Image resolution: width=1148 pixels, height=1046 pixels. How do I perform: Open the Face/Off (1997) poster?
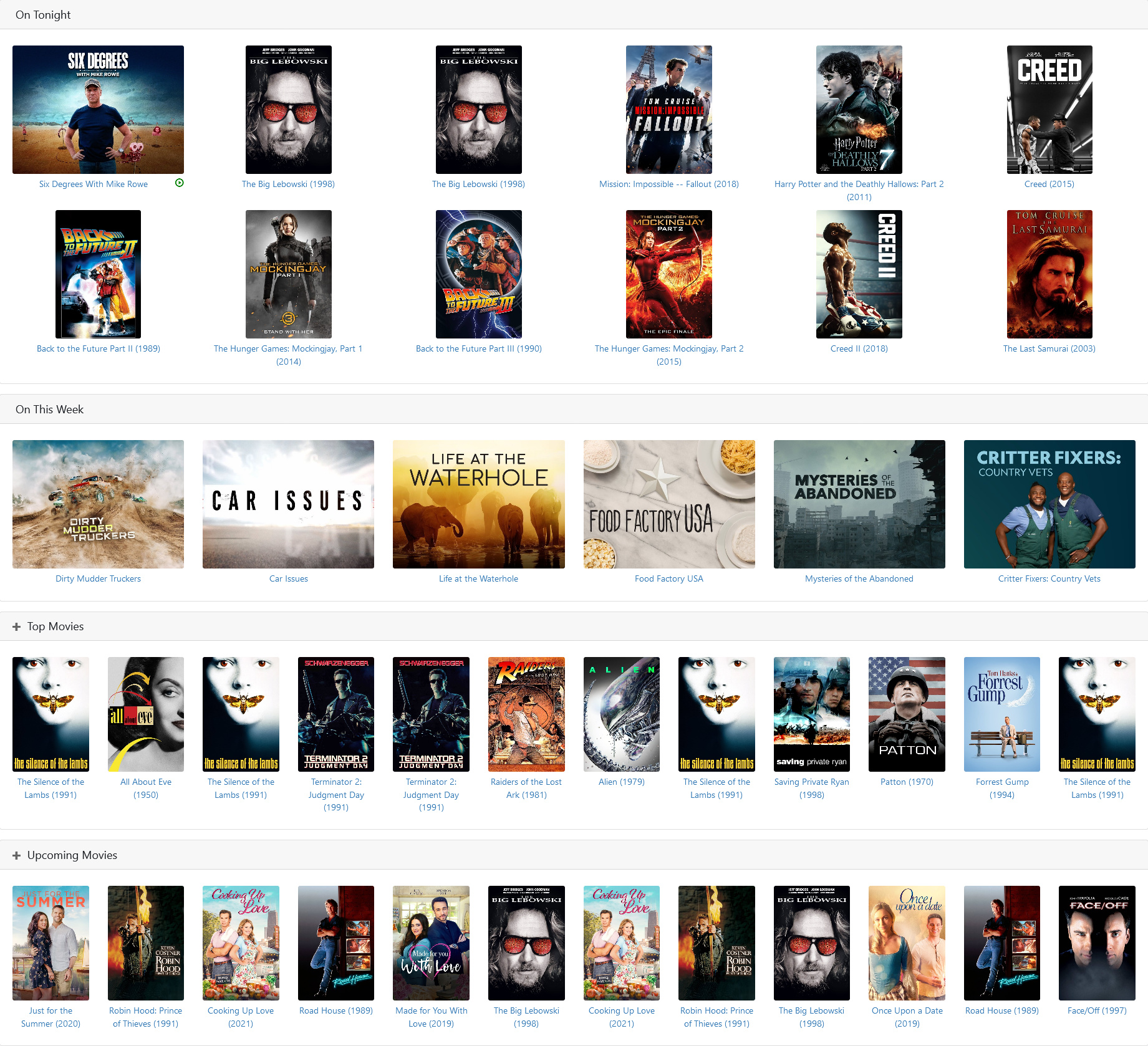point(1096,943)
